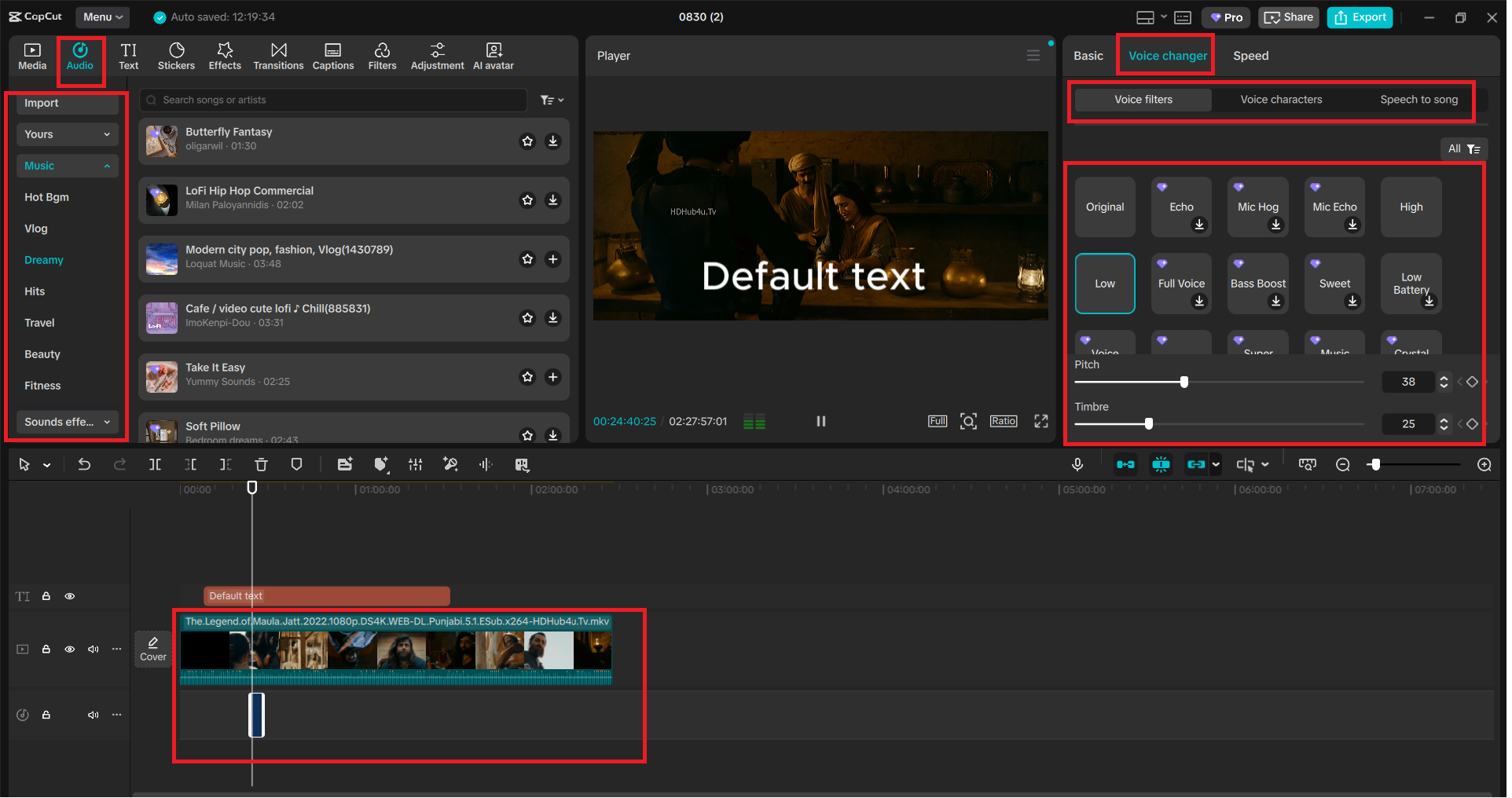Viewport: 1512px width, 798px height.
Task: Add Modern city pop track to timeline
Action: 553,259
